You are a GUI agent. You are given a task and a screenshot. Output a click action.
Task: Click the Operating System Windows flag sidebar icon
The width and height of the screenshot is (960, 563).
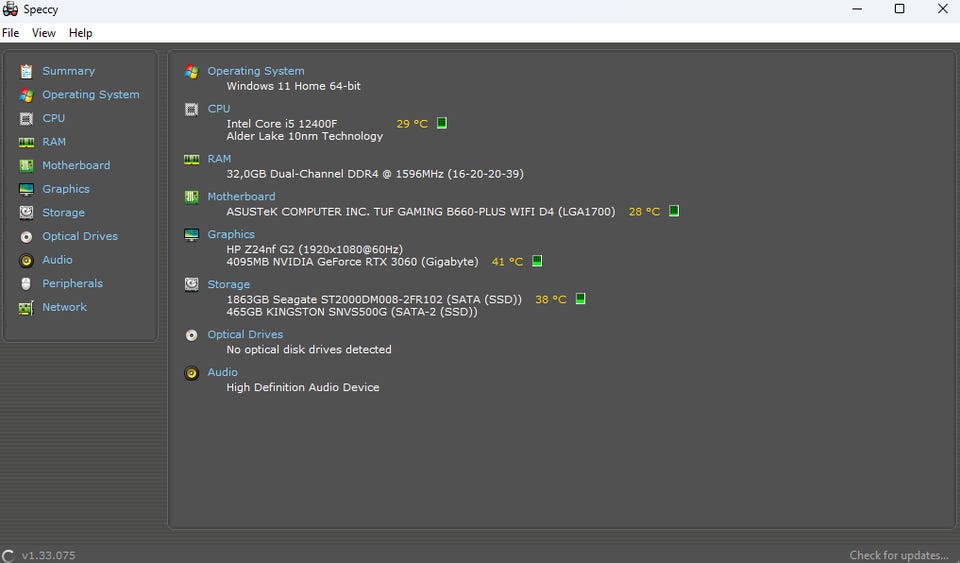[x=26, y=95]
